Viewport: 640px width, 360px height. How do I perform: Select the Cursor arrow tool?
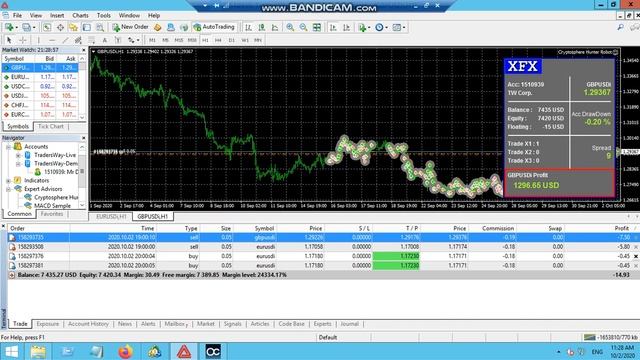(x=9, y=40)
